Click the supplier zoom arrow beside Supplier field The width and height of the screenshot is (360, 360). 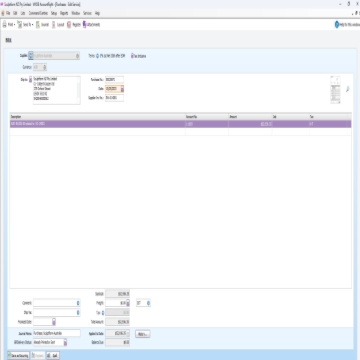(x=31, y=56)
